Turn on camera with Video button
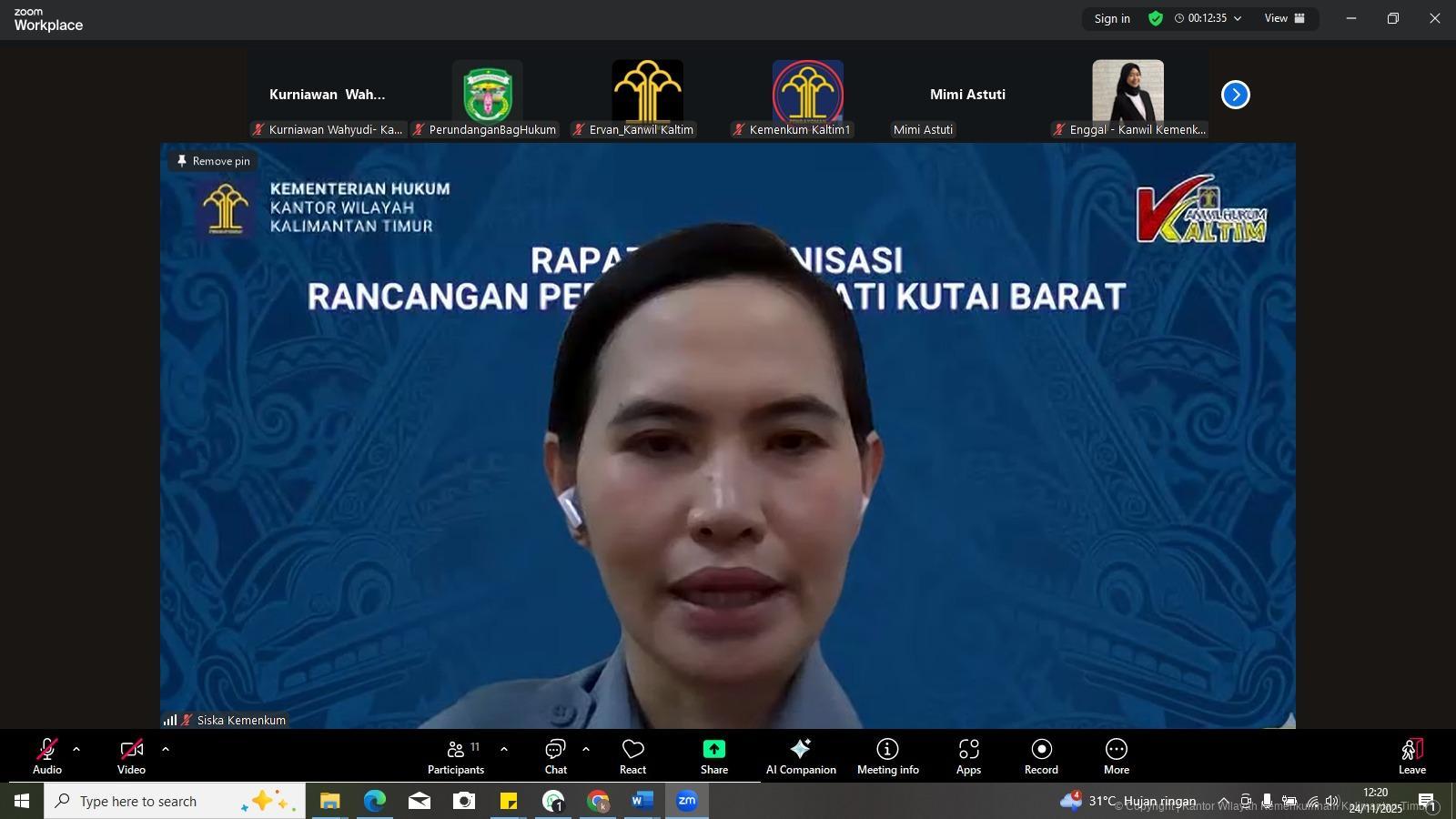Image resolution: width=1456 pixels, height=819 pixels. click(131, 756)
